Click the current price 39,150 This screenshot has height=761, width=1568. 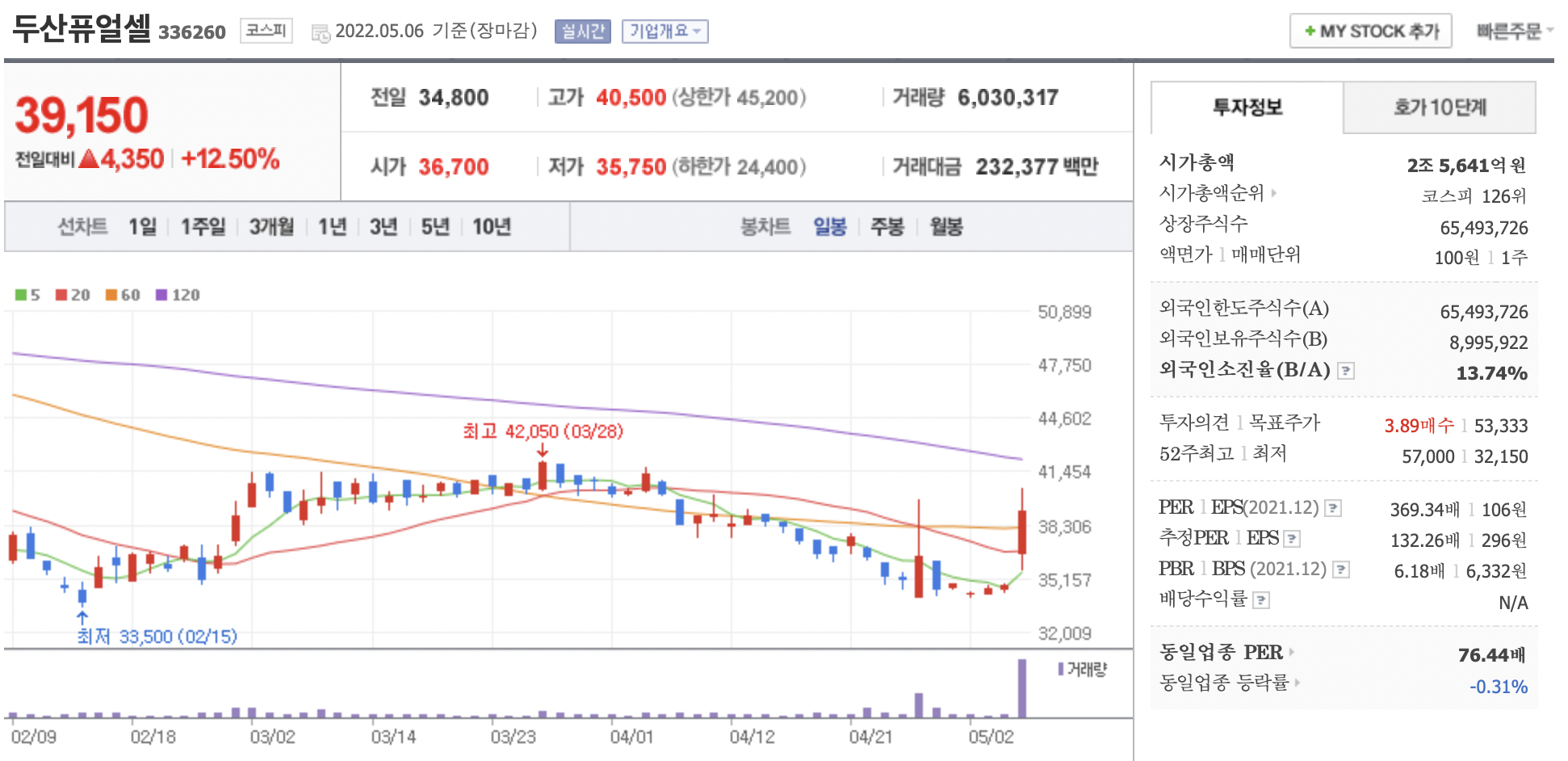82,115
